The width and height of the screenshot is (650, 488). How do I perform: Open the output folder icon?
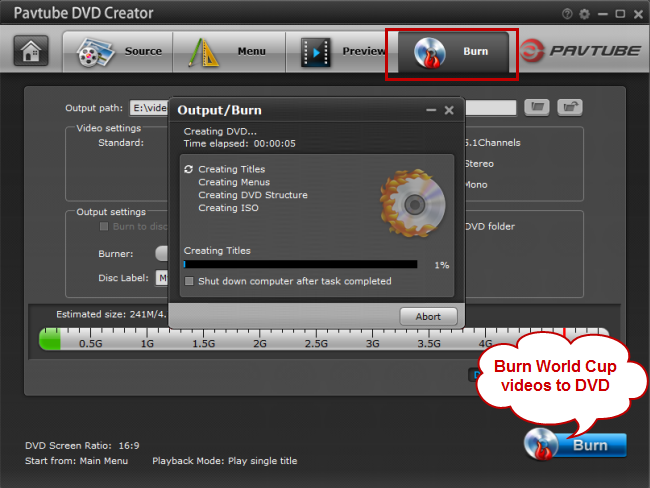click(570, 107)
